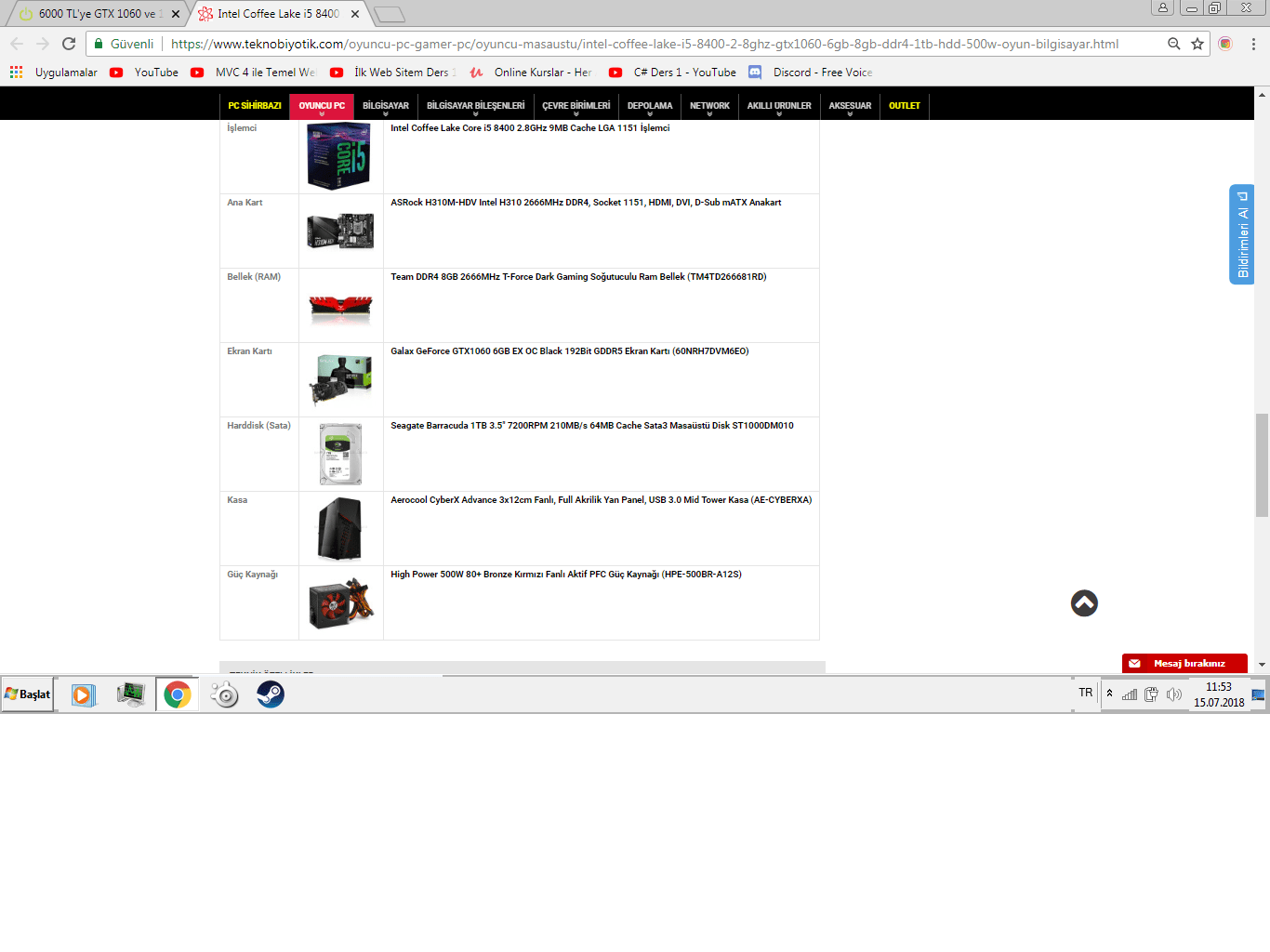Viewport: 1270px width, 952px height.
Task: View the ASRock motherboard image
Action: (x=340, y=231)
